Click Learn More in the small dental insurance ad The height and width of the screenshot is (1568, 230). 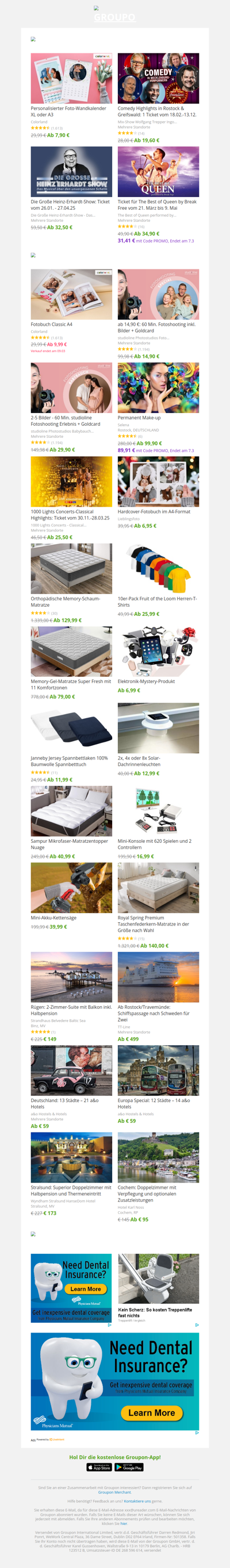(86, 1289)
